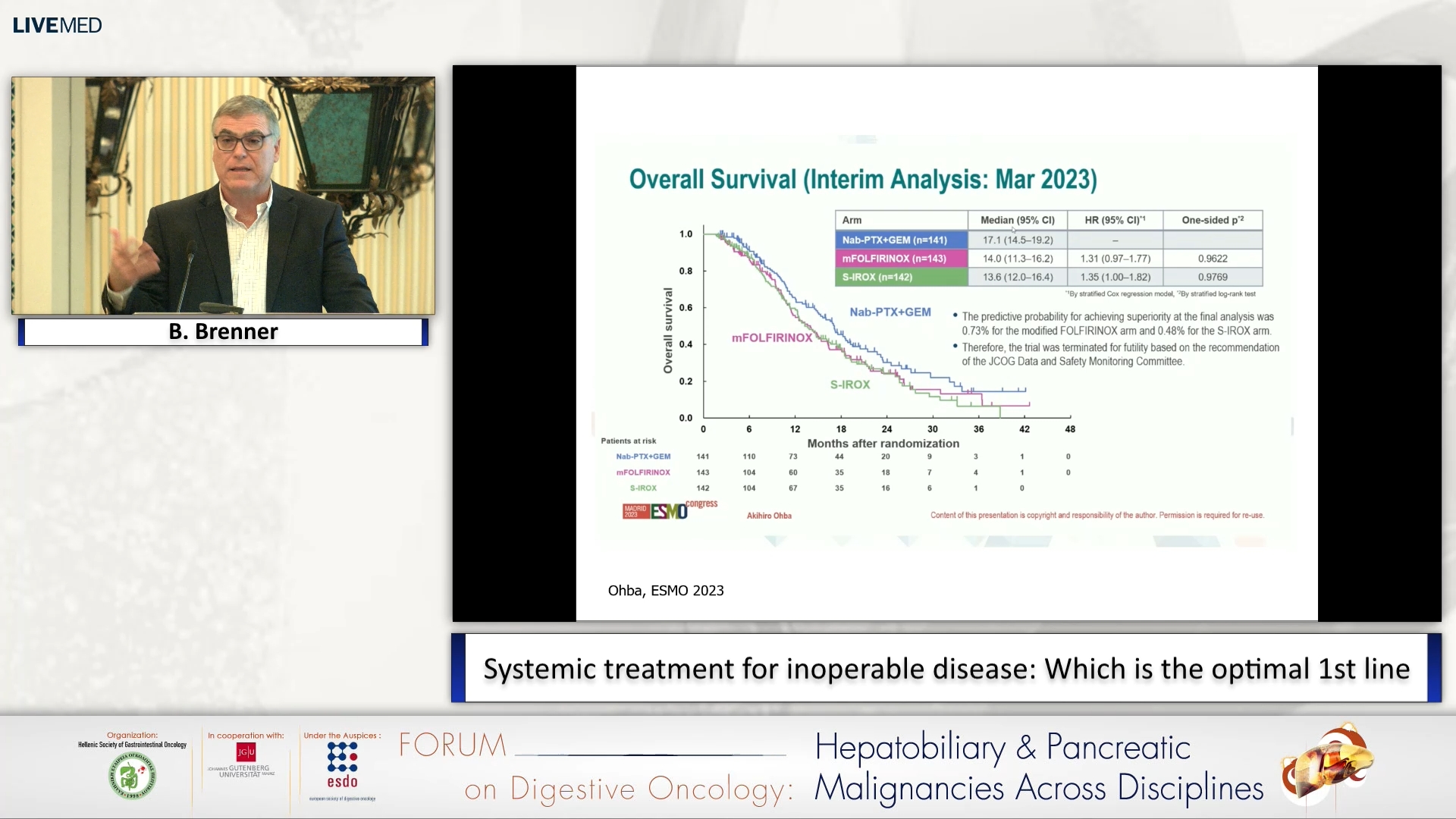Image resolution: width=1456 pixels, height=819 pixels.
Task: Click the Akihiro Ohba author name
Action: point(769,516)
